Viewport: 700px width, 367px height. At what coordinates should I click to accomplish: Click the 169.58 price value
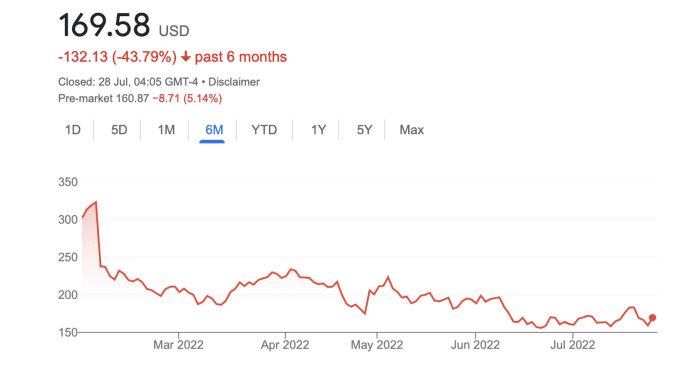click(x=104, y=25)
